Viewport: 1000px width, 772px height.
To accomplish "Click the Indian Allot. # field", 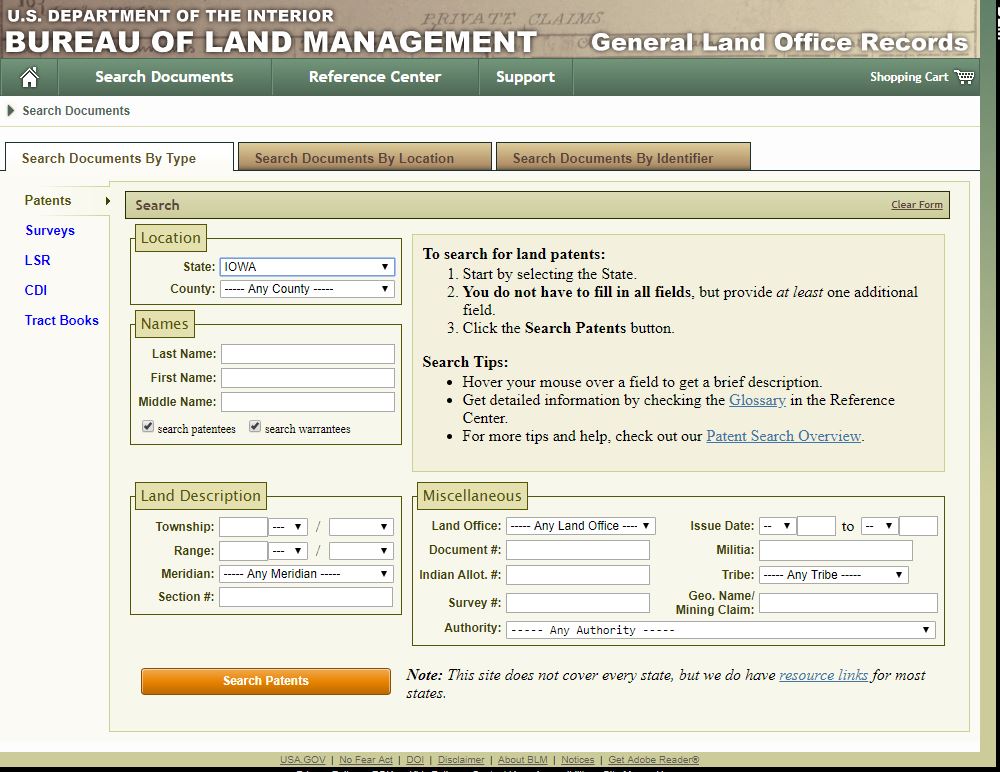I will pyautogui.click(x=578, y=575).
